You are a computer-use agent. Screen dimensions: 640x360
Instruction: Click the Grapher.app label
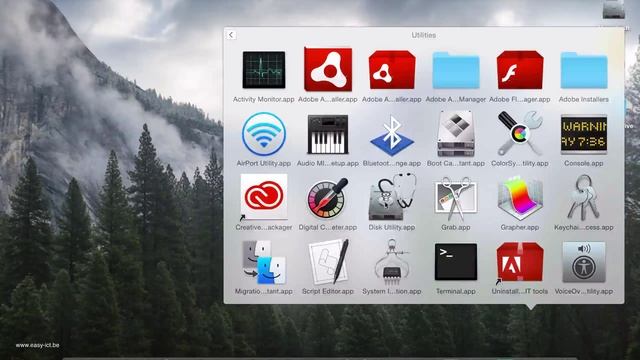pos(520,227)
